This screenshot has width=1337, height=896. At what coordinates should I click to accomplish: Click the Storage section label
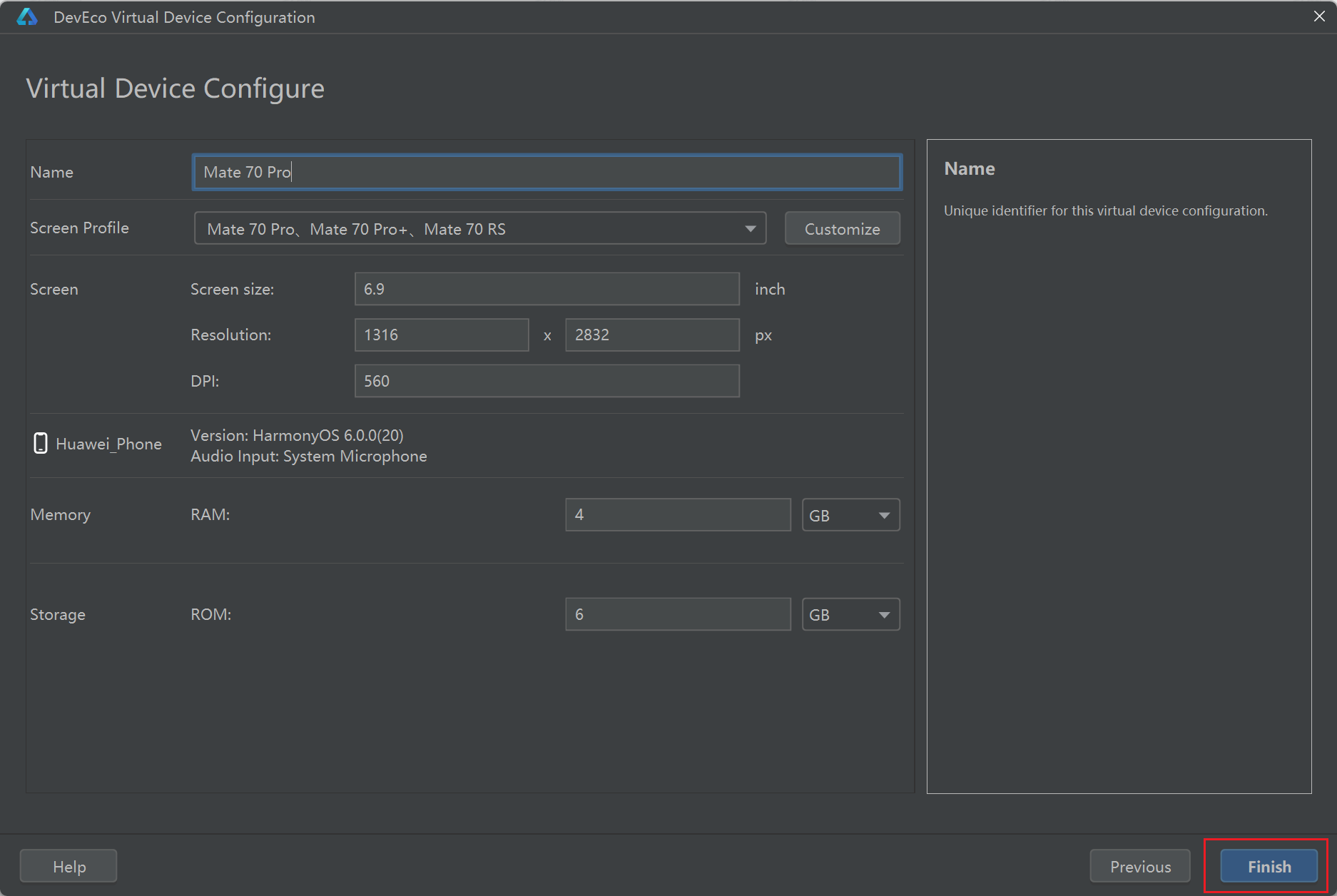click(58, 614)
